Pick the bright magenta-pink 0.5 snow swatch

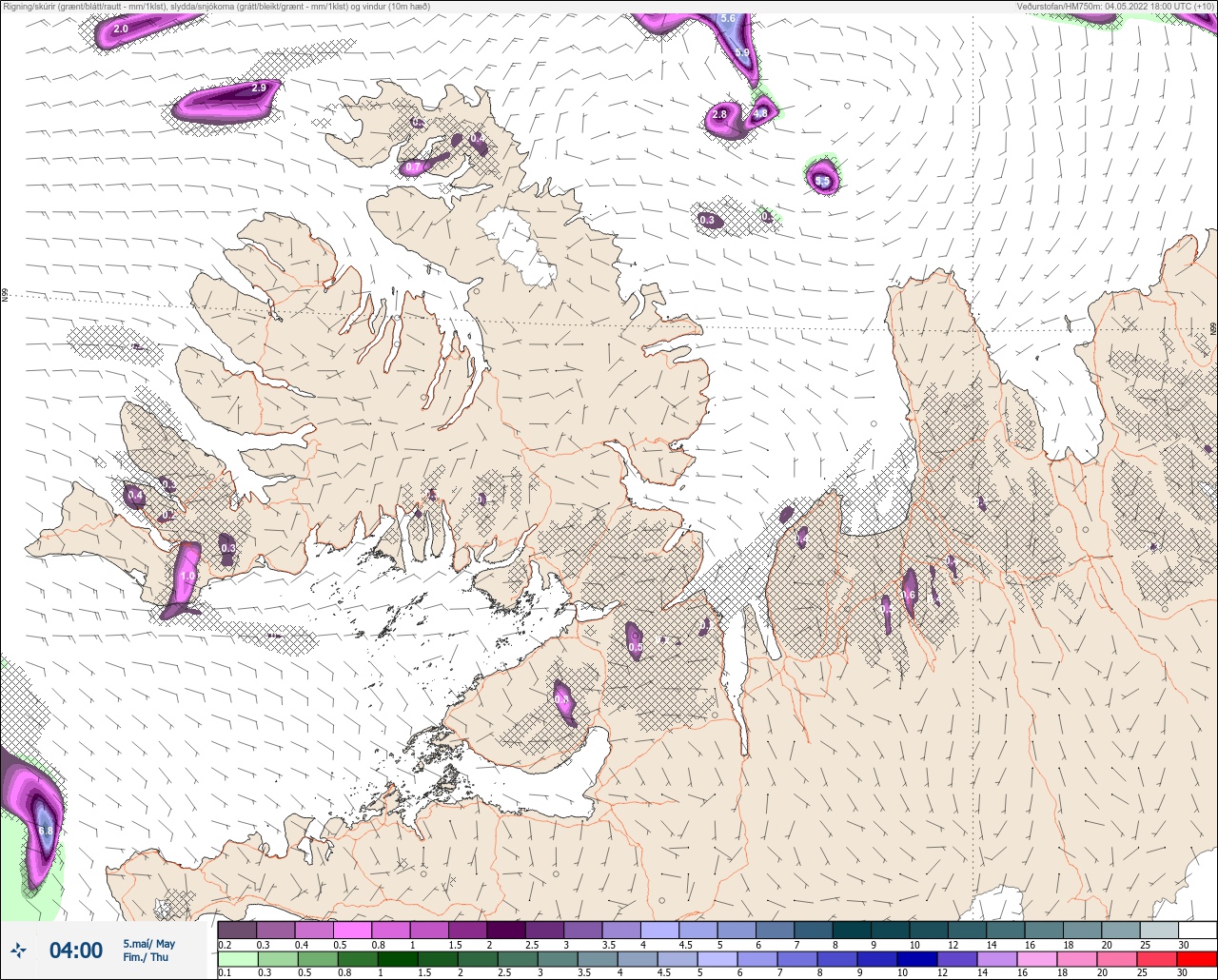(x=352, y=930)
